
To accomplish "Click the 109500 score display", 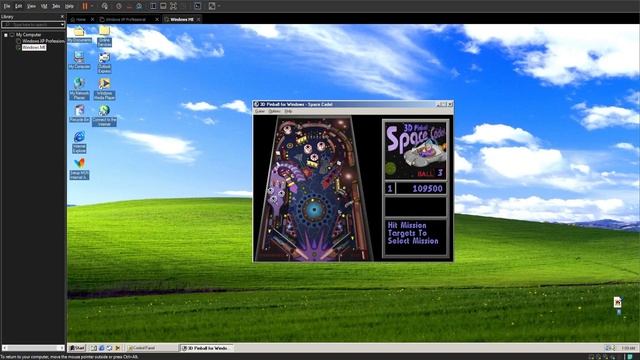I will point(421,189).
